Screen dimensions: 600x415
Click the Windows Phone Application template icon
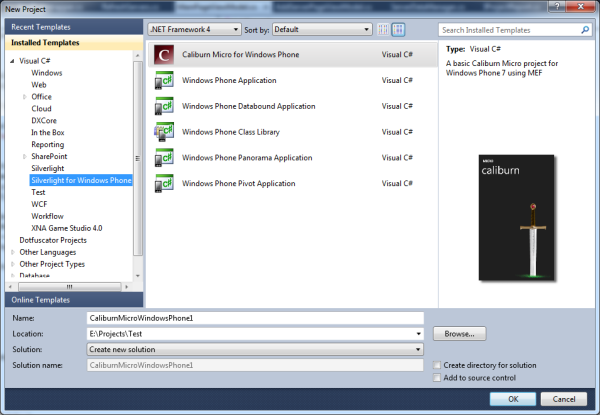pyautogui.click(x=164, y=80)
